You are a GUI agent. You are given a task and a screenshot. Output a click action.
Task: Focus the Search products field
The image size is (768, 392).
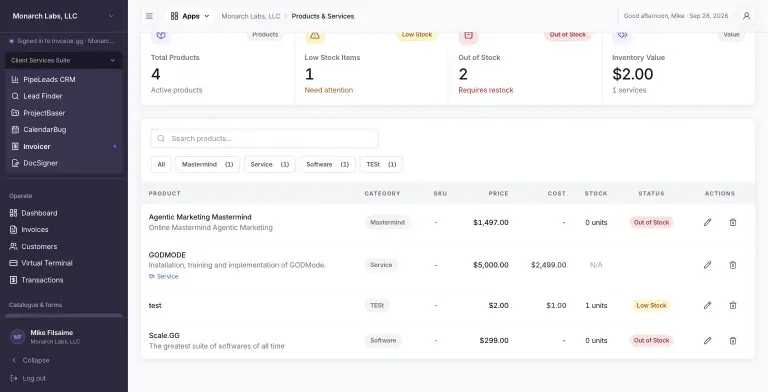pos(264,139)
